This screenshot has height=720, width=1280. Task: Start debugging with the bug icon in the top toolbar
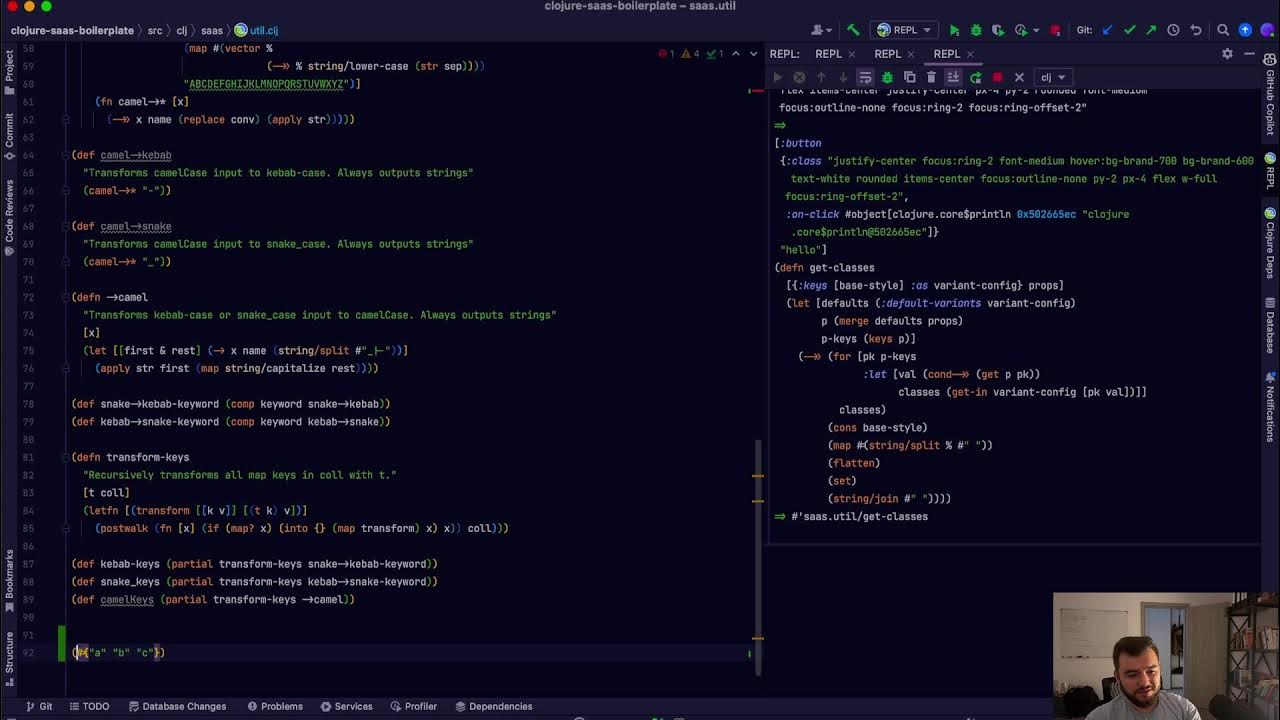976,30
